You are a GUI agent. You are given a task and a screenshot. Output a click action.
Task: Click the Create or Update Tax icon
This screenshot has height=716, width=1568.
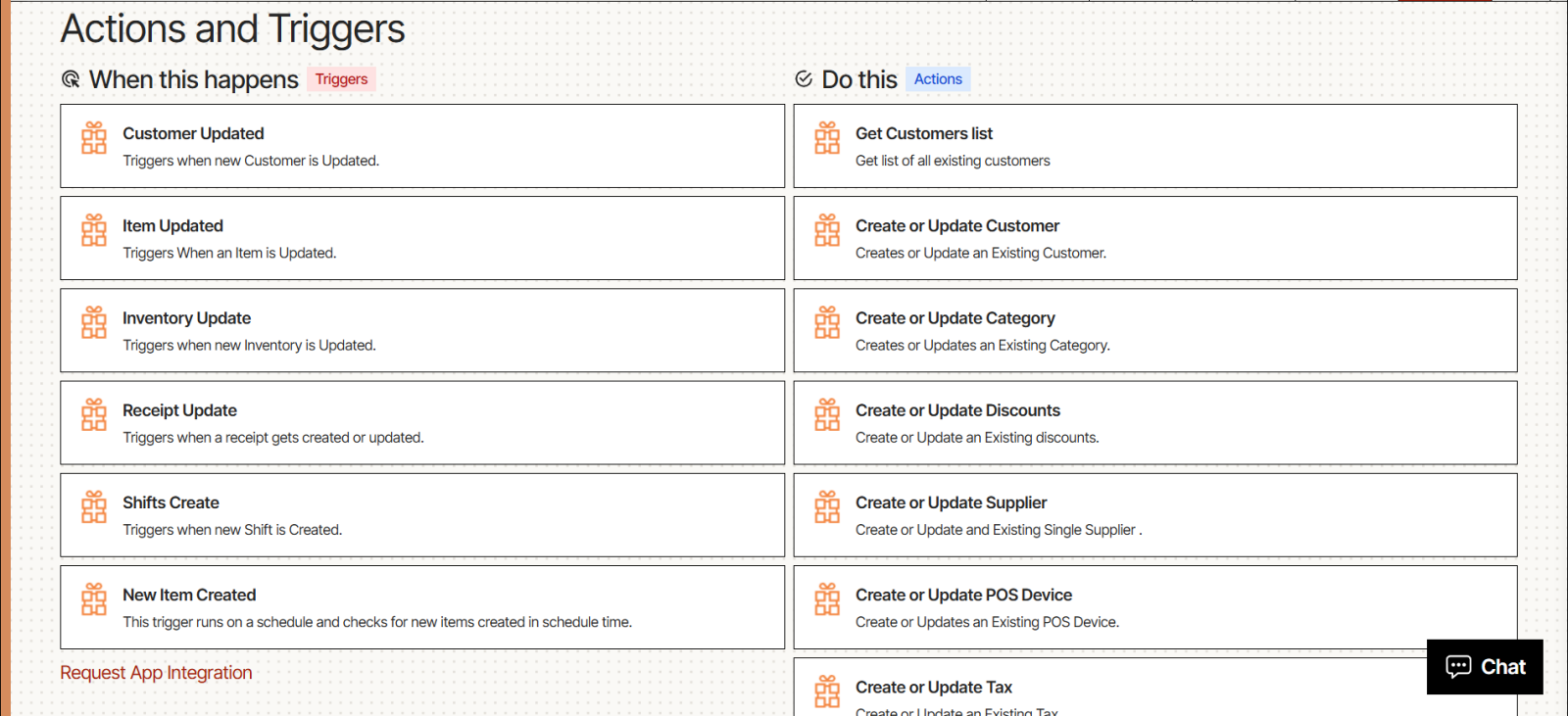827,692
